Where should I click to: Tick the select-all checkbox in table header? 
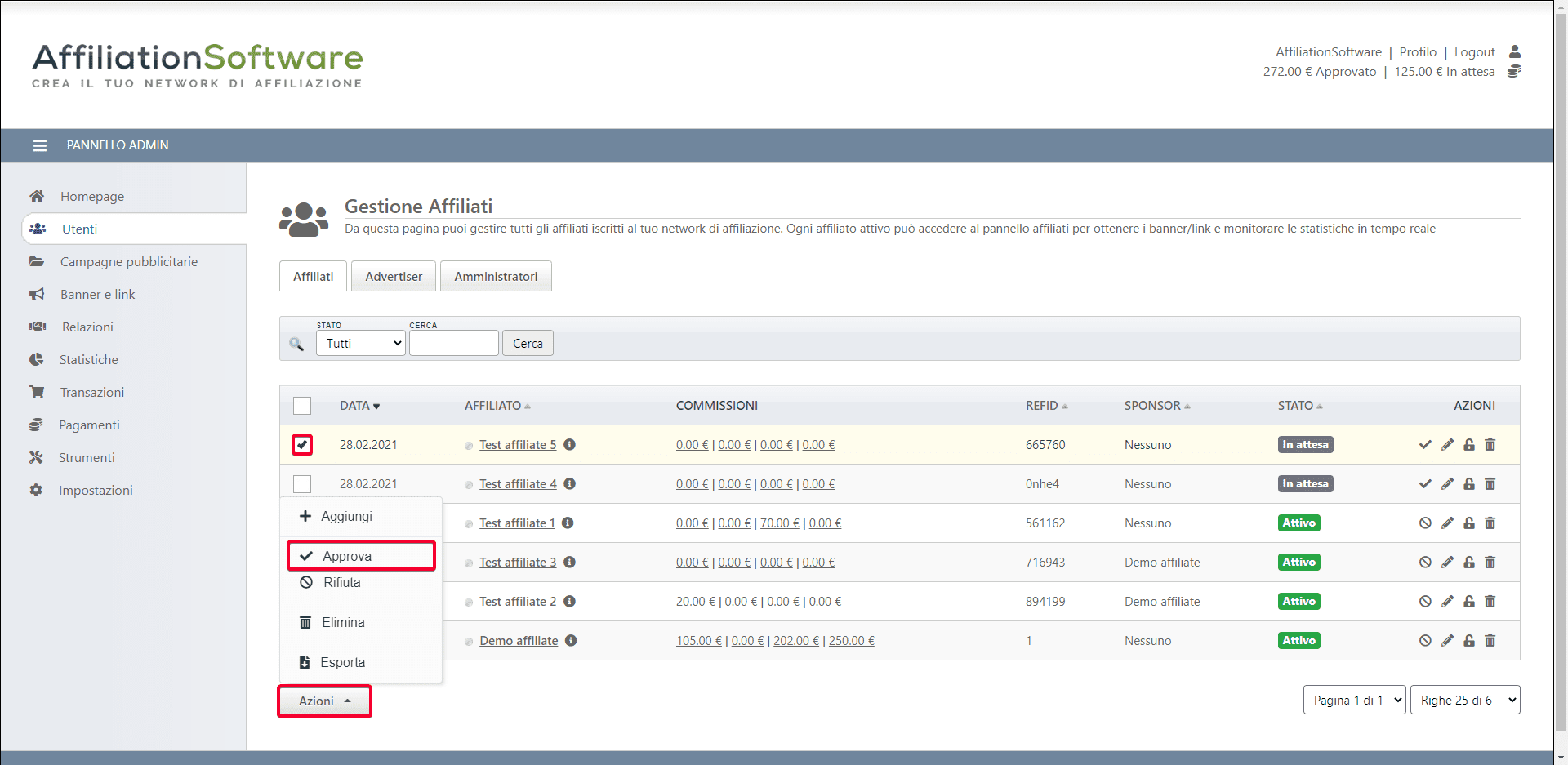point(302,406)
